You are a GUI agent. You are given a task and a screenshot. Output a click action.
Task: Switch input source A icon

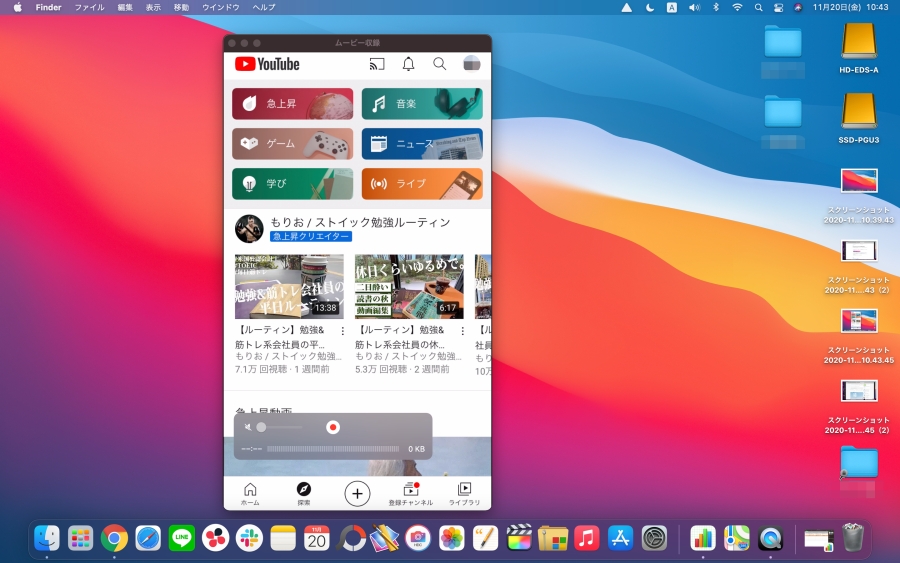click(x=672, y=7)
